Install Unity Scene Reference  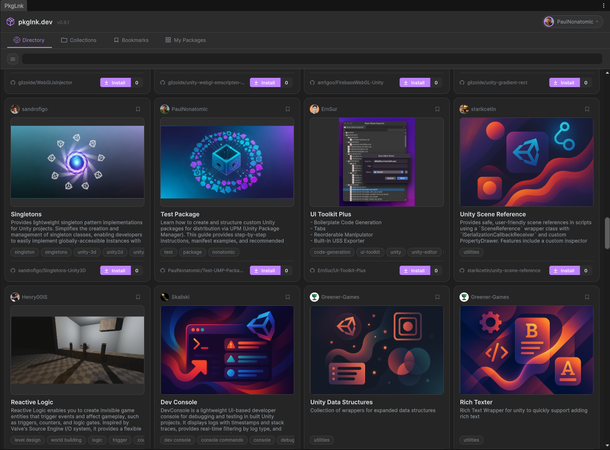tap(564, 270)
